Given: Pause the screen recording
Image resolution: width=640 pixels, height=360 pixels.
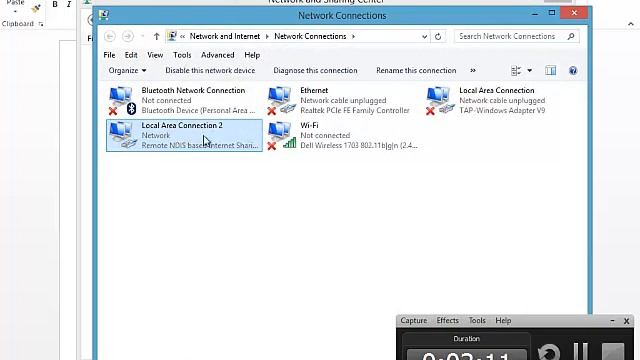Looking at the screenshot, I should pos(580,351).
